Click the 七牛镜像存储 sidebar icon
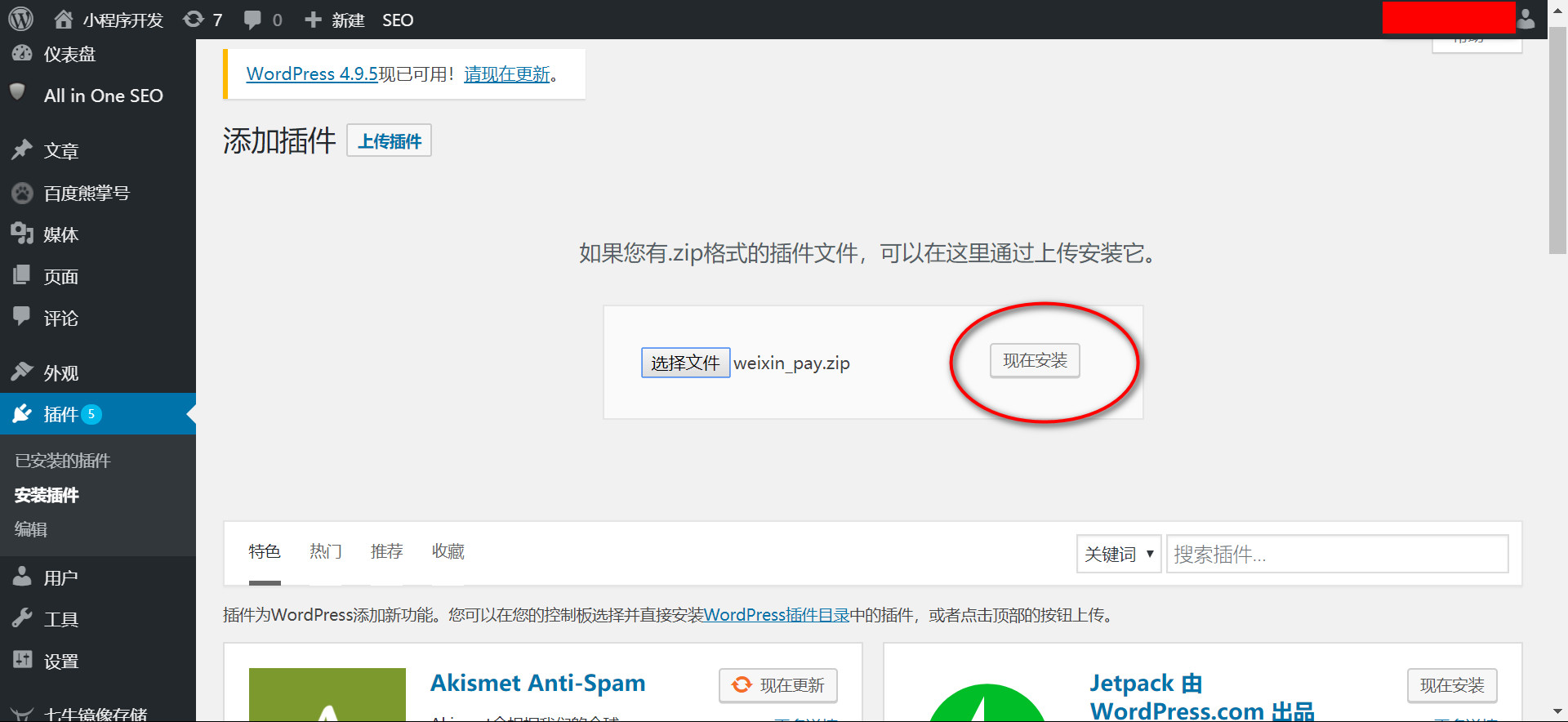The width and height of the screenshot is (1568, 722). pyautogui.click(x=22, y=713)
